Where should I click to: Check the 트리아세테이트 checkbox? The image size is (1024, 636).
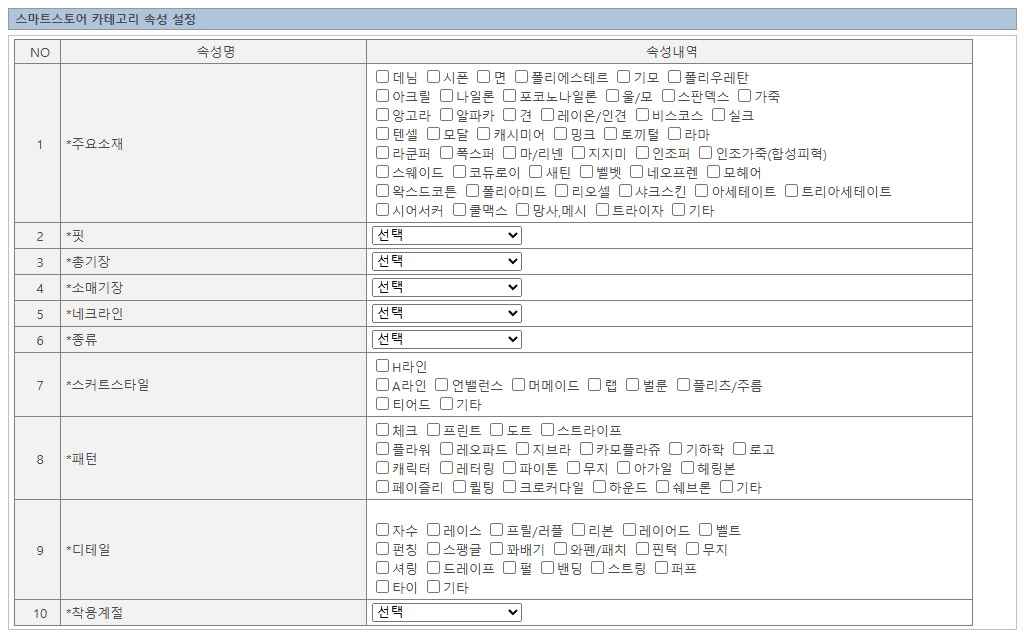792,191
